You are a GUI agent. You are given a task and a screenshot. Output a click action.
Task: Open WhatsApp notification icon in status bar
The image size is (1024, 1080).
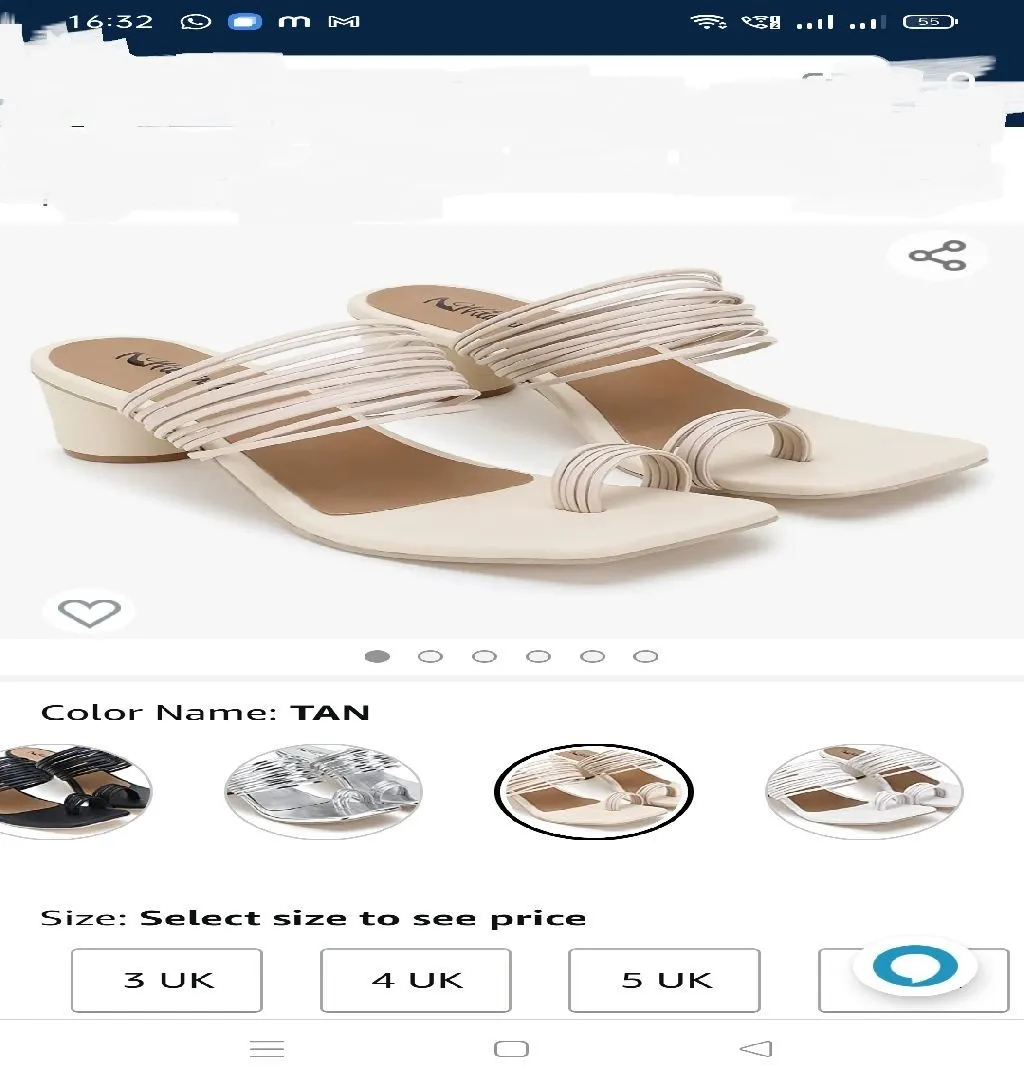[x=196, y=22]
